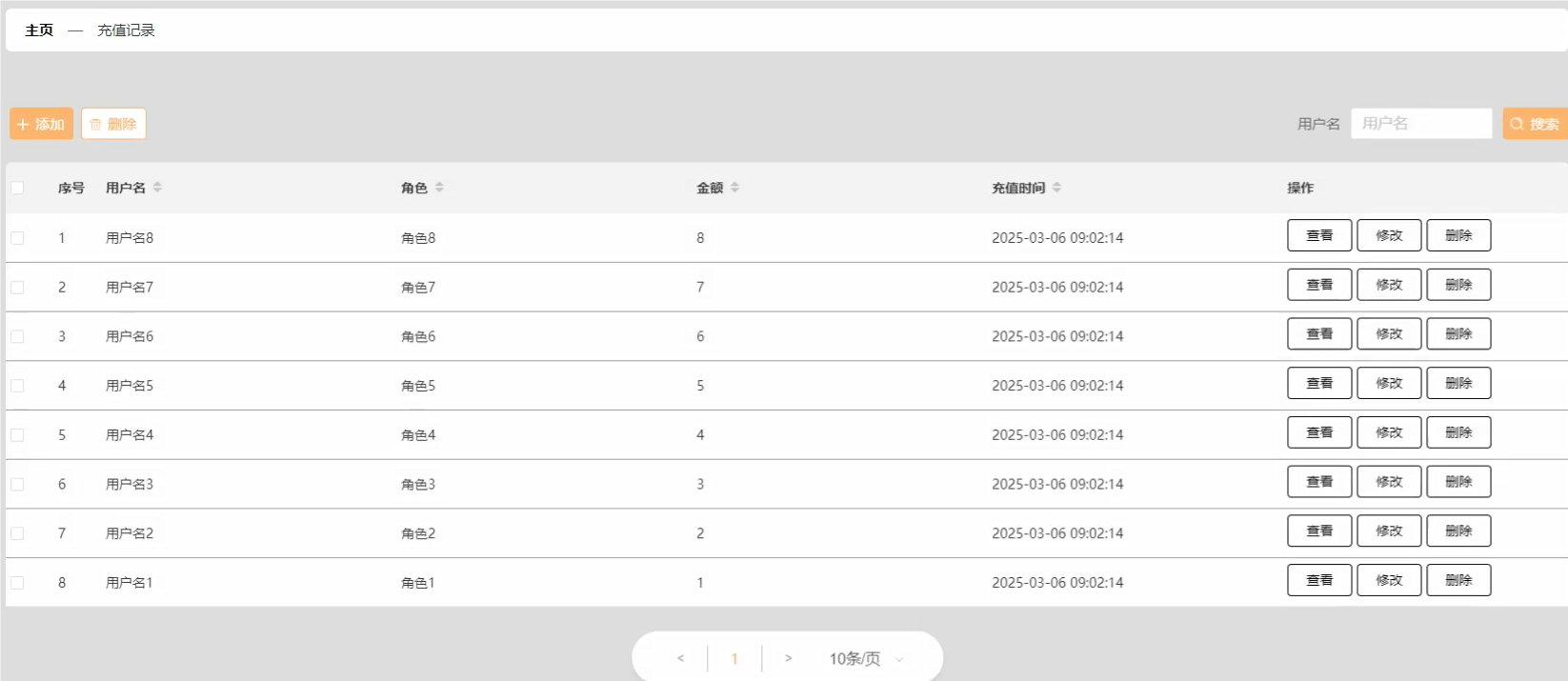Click the 添加 add button

pyautogui.click(x=41, y=124)
